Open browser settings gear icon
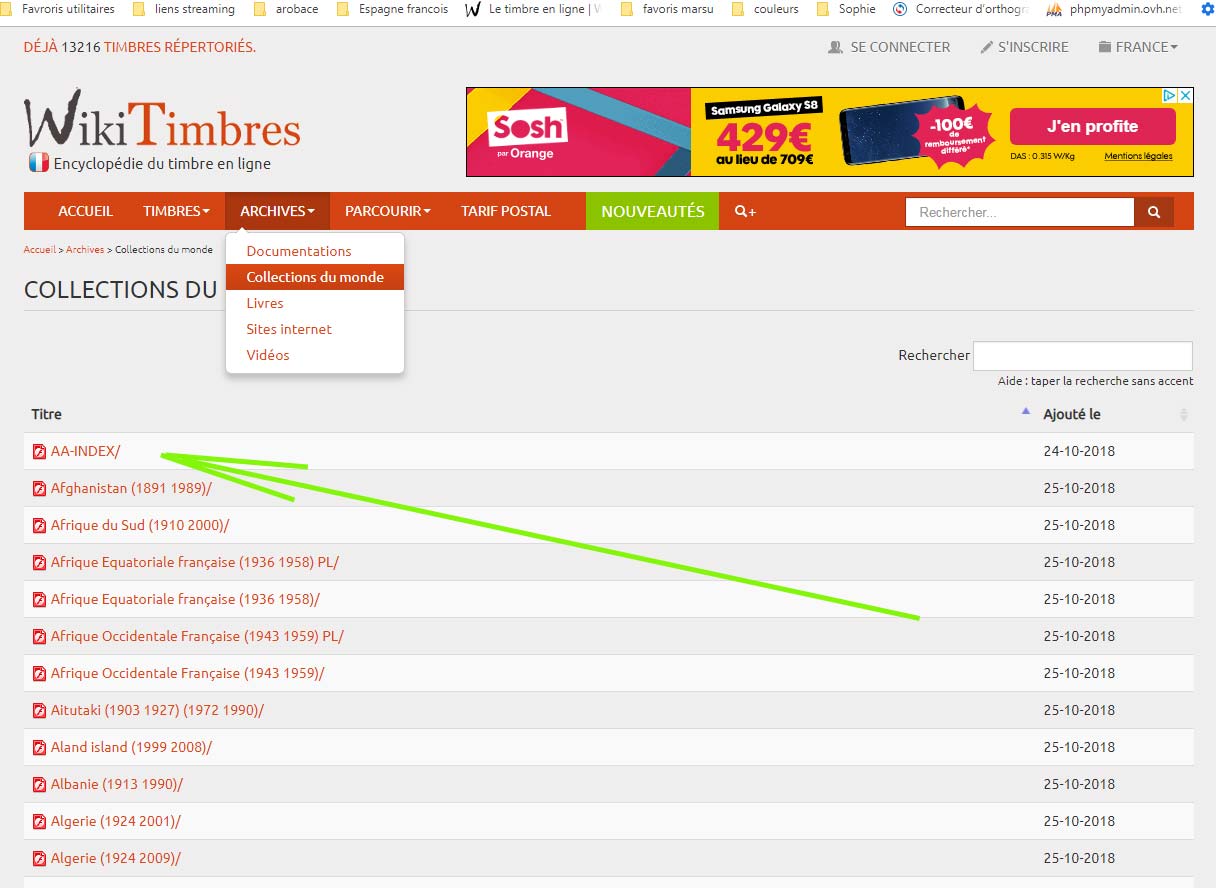The width and height of the screenshot is (1216, 888). coord(1206,9)
